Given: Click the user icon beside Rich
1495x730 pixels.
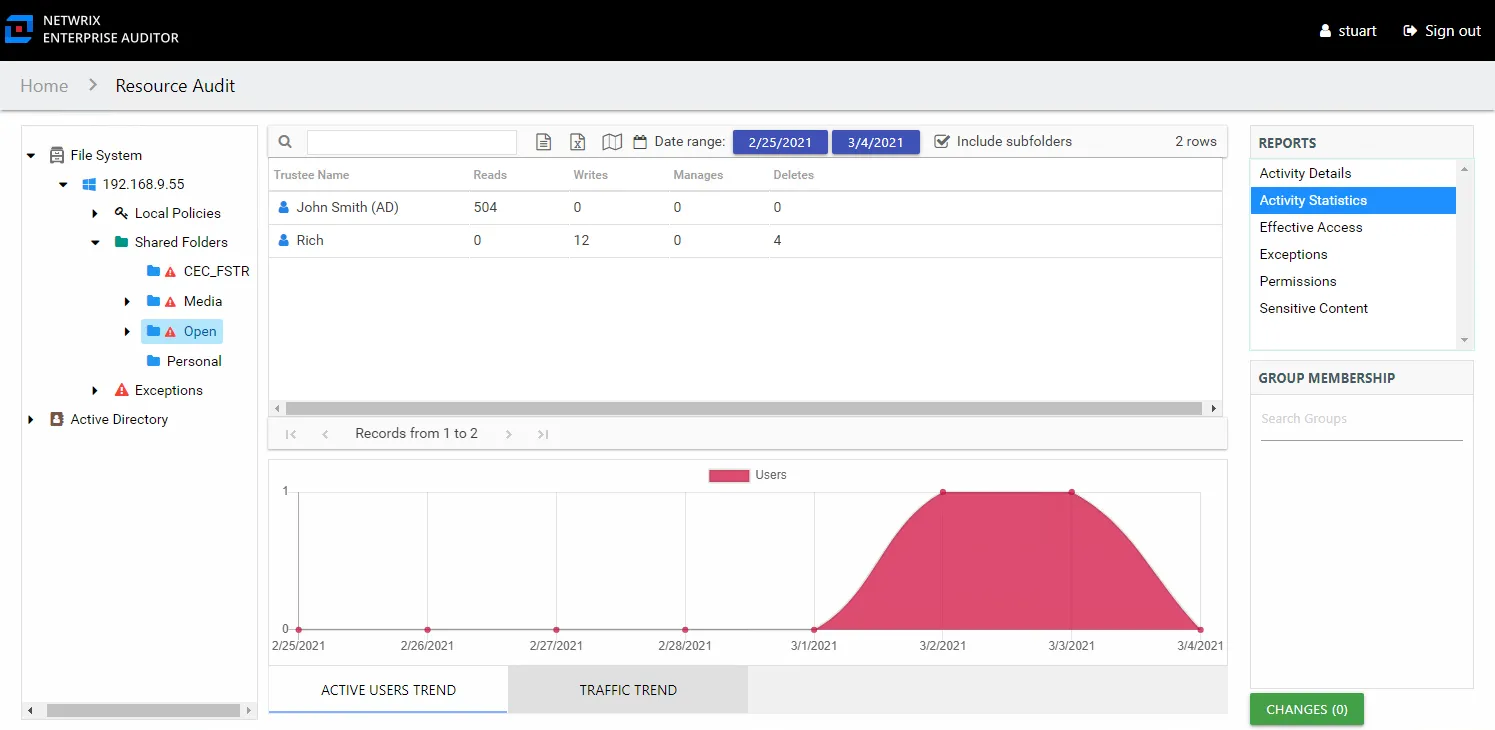Looking at the screenshot, I should tap(283, 240).
